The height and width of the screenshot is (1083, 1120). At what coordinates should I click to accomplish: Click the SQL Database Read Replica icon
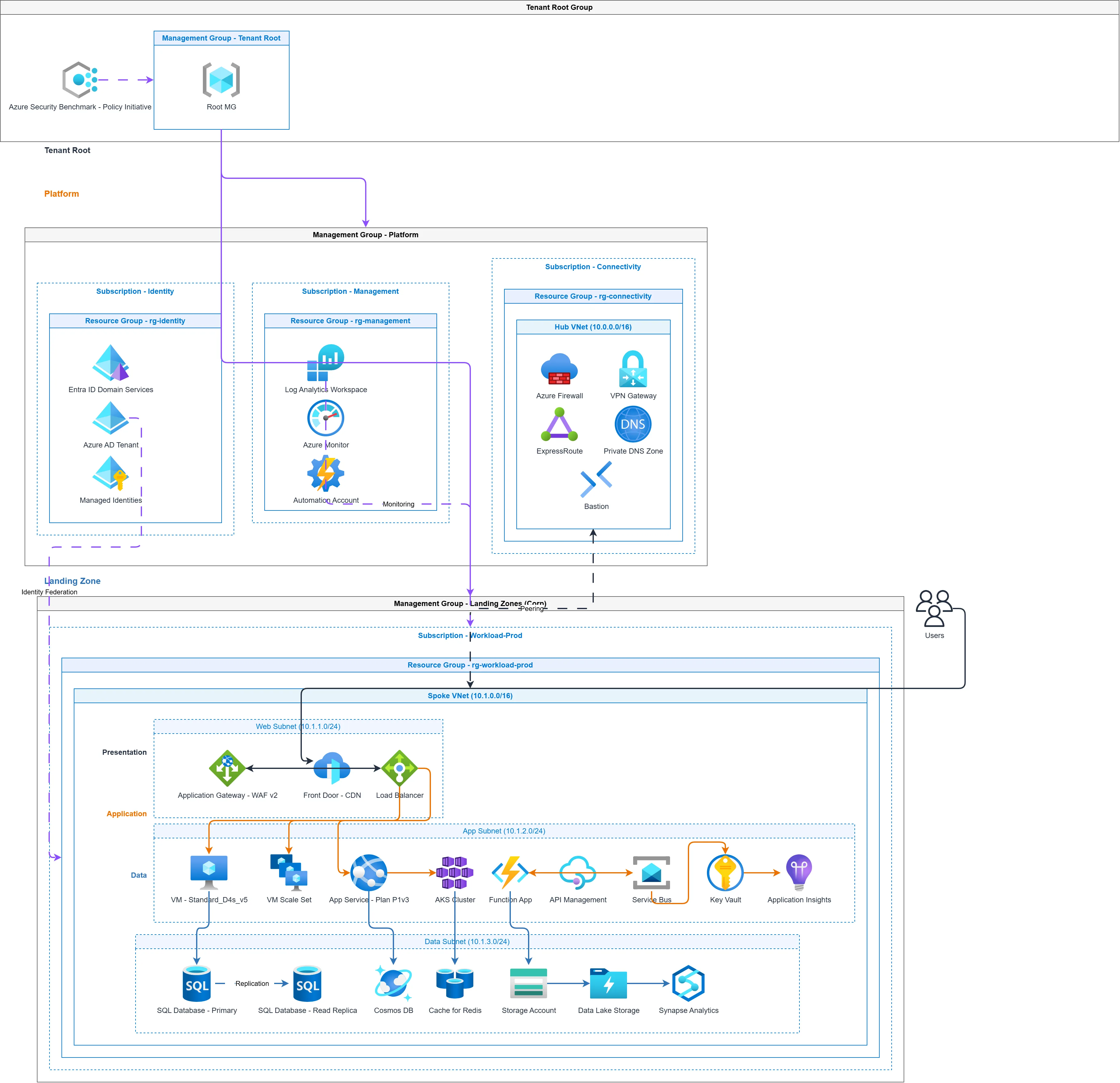click(x=307, y=983)
